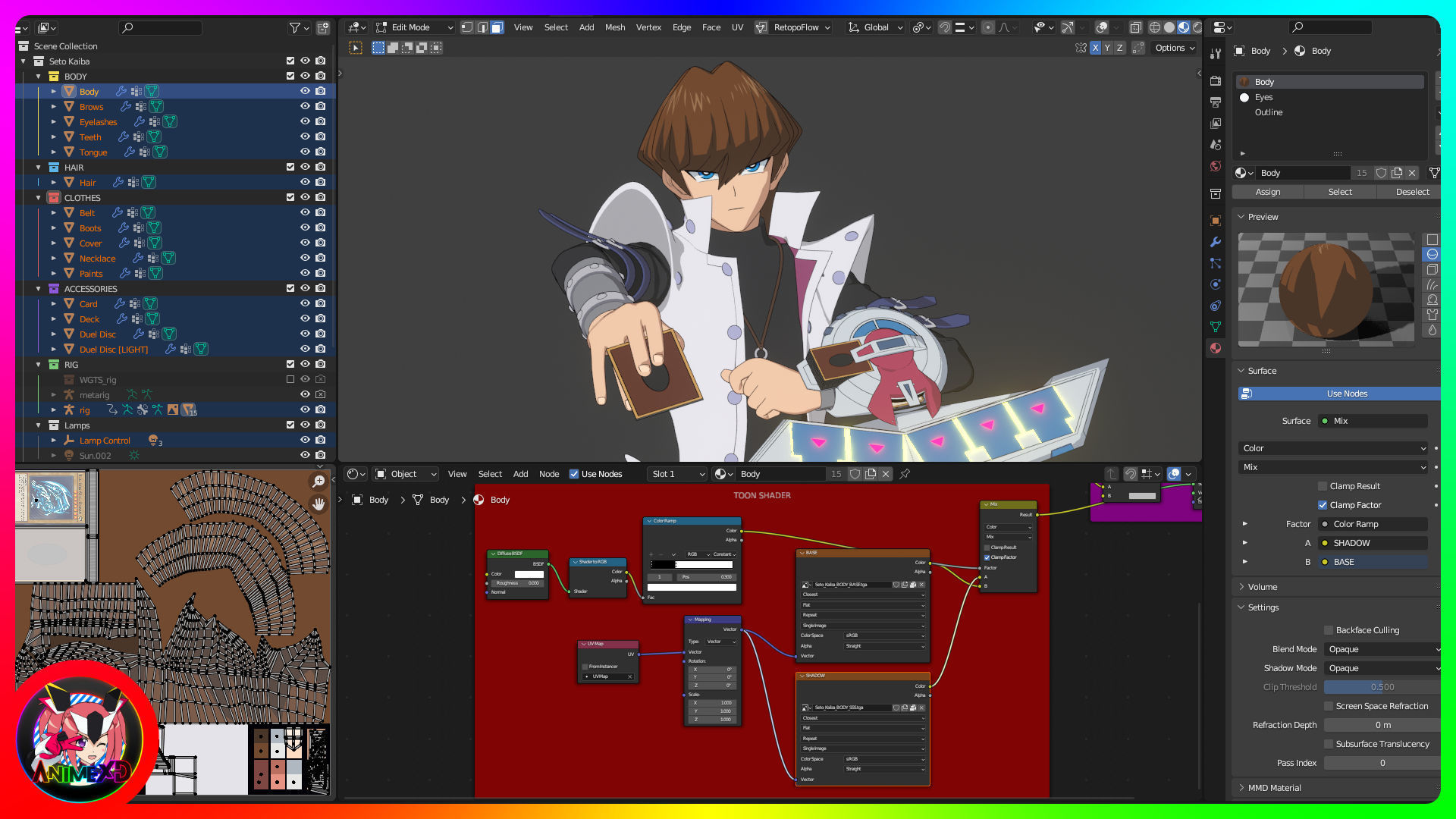Open the Edit Mode dropdown

point(414,27)
